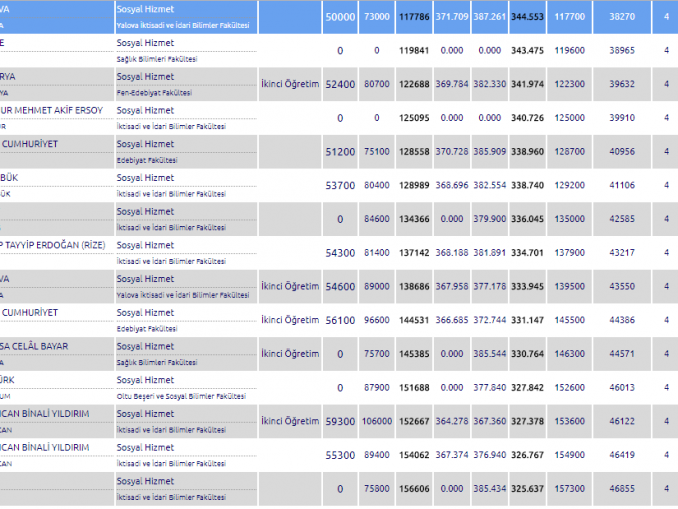
Task: Click the ranking figure 137142
Action: tap(412, 253)
